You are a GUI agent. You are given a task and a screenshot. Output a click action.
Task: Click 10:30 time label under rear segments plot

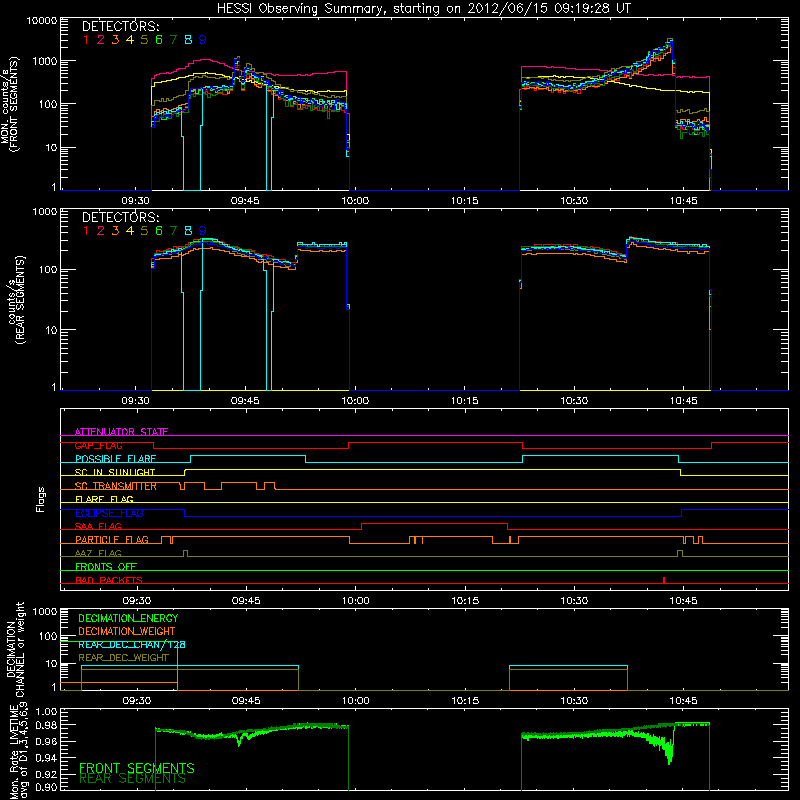coord(574,401)
